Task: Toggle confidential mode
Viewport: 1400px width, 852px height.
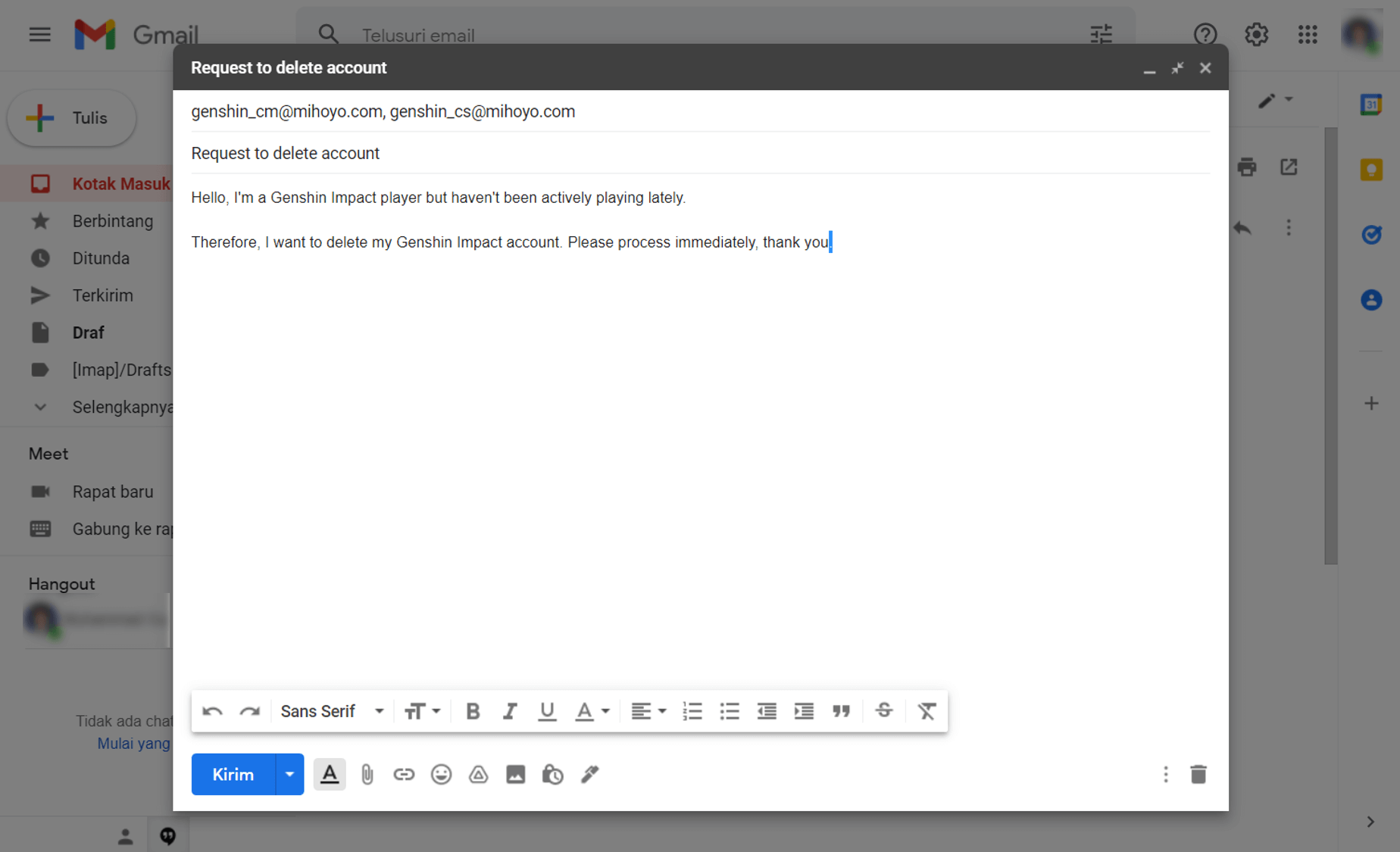Action: coord(552,774)
